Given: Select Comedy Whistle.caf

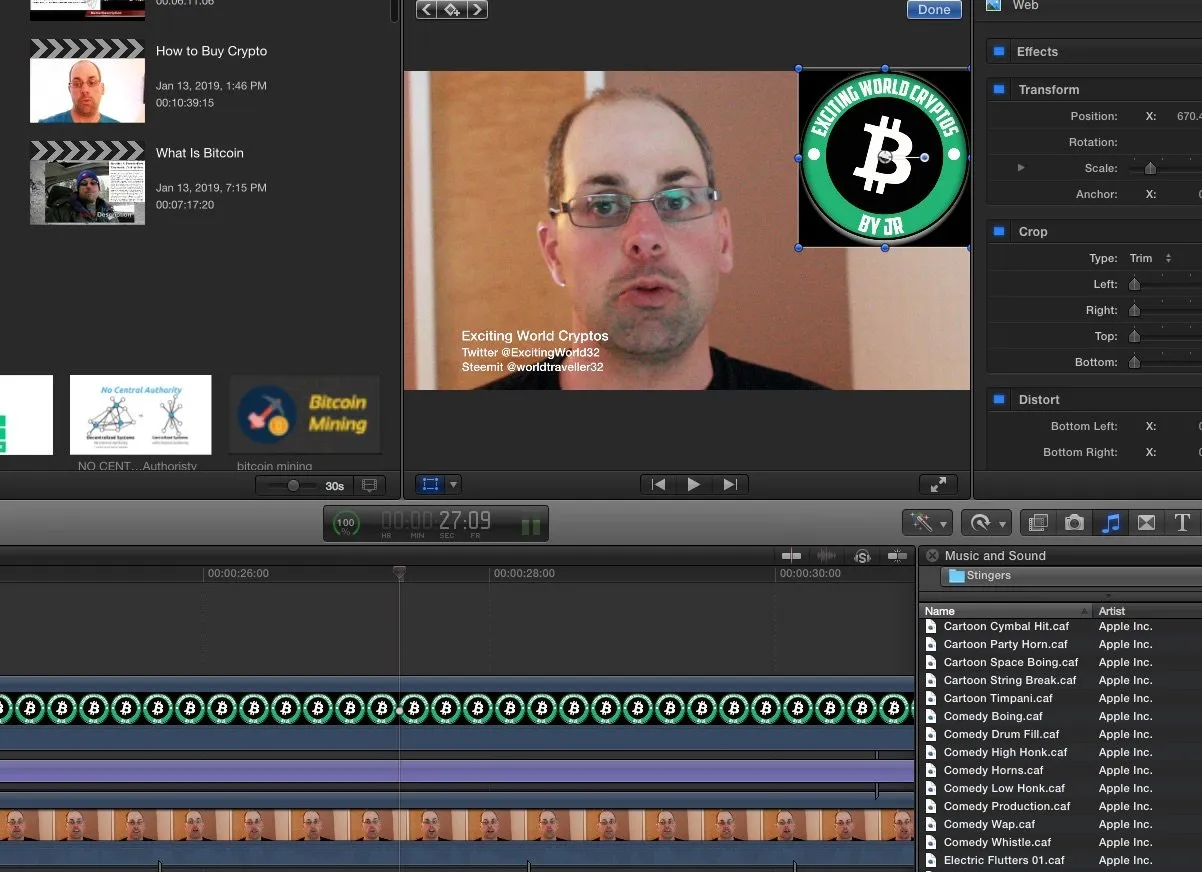Looking at the screenshot, I should pyautogui.click(x=997, y=843).
